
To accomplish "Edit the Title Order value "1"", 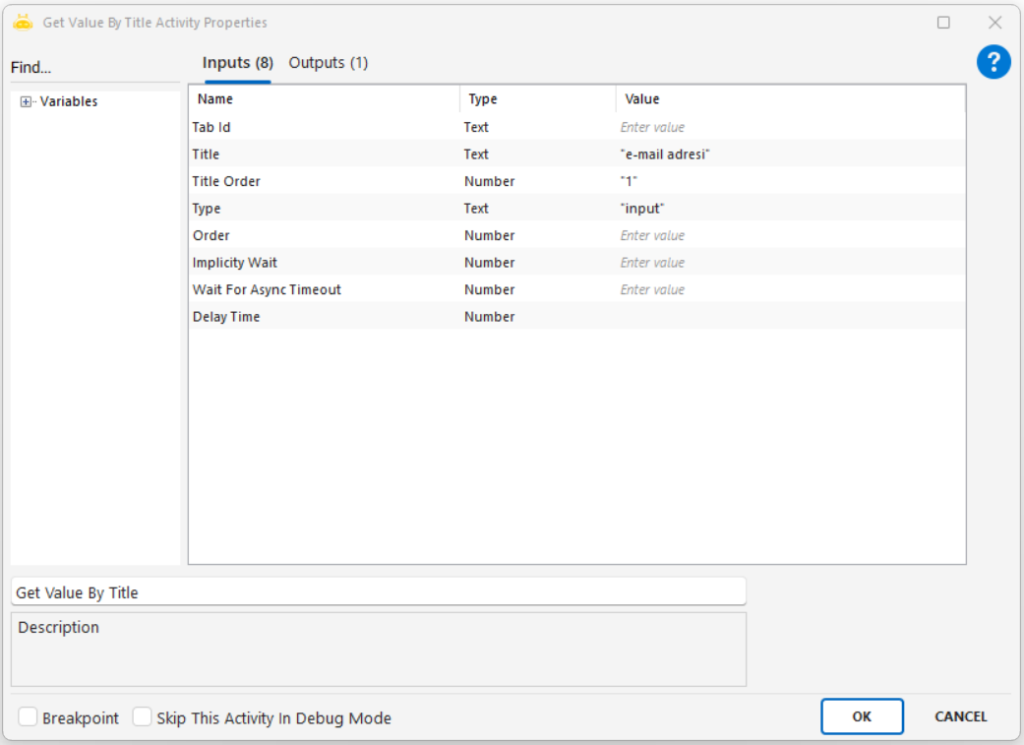I will (x=790, y=182).
